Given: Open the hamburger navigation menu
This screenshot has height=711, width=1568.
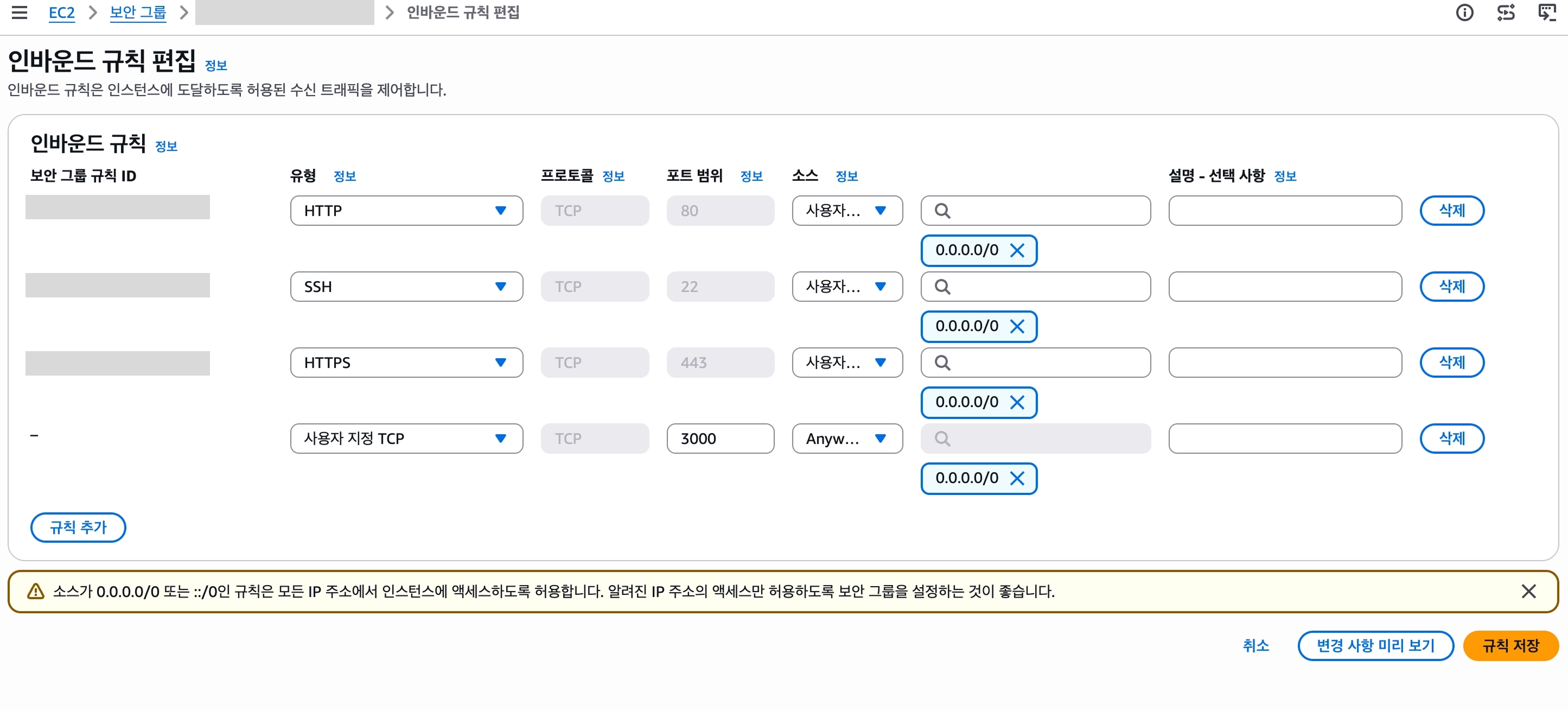Looking at the screenshot, I should click(20, 12).
